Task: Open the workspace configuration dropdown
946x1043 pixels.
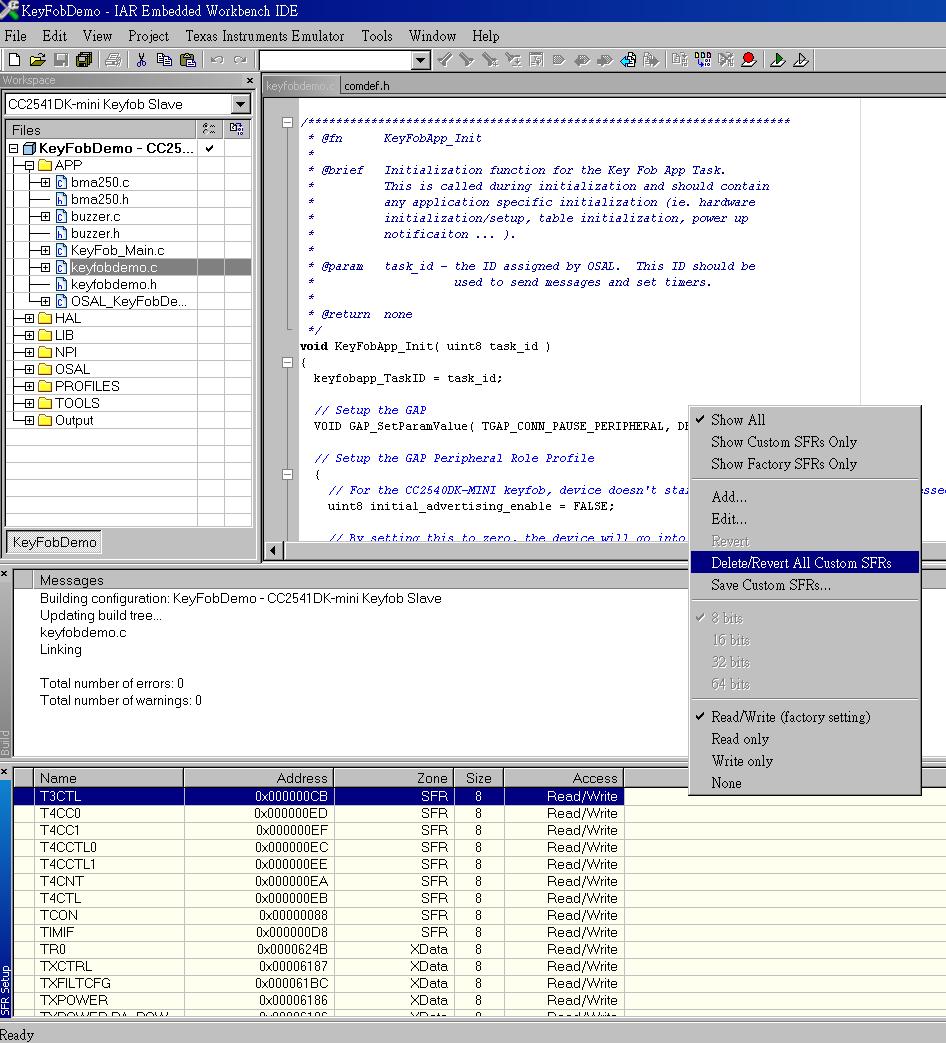Action: [240, 104]
